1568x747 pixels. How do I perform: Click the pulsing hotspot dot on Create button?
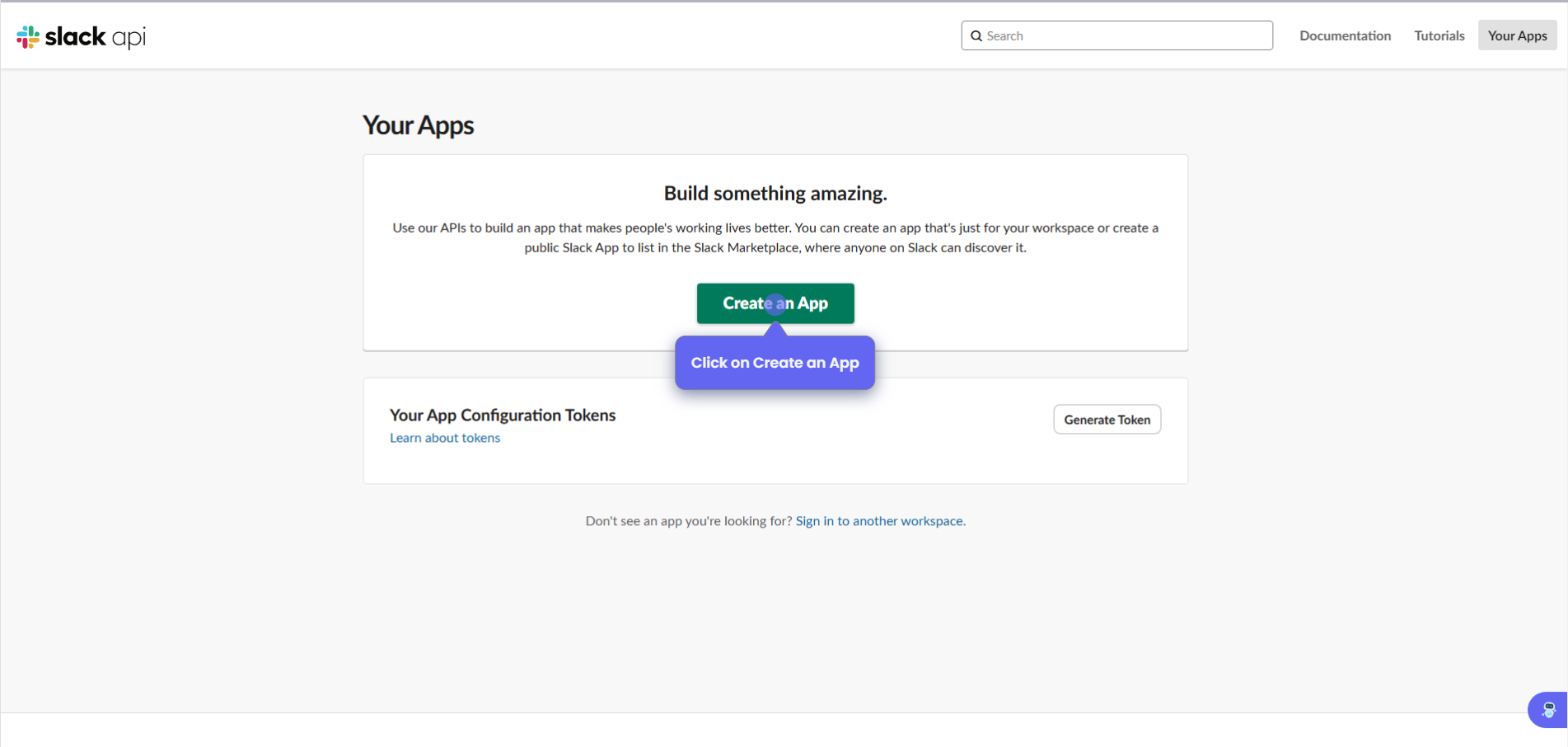(775, 304)
